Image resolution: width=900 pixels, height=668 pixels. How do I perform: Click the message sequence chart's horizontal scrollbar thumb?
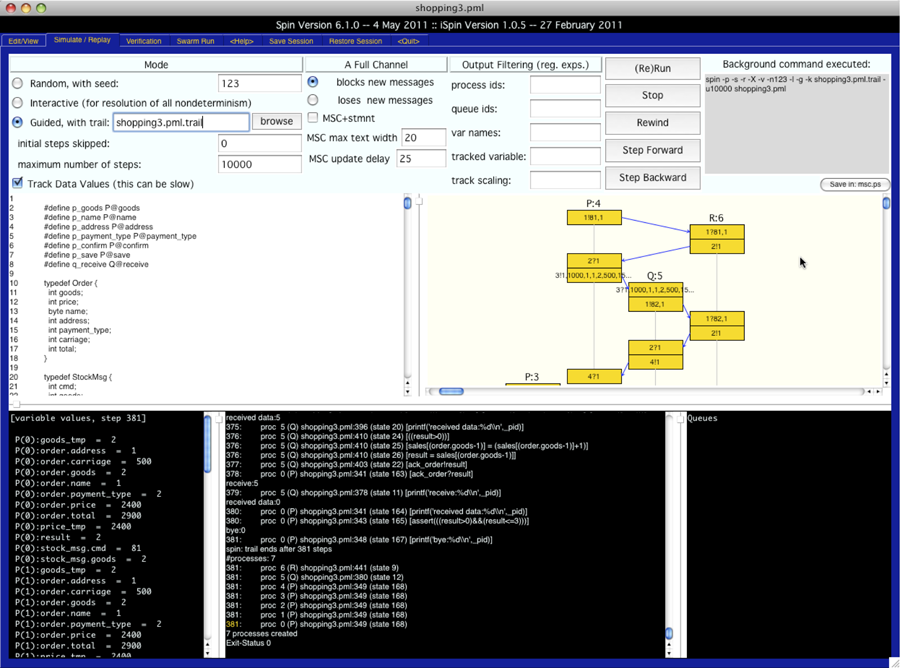click(x=452, y=391)
